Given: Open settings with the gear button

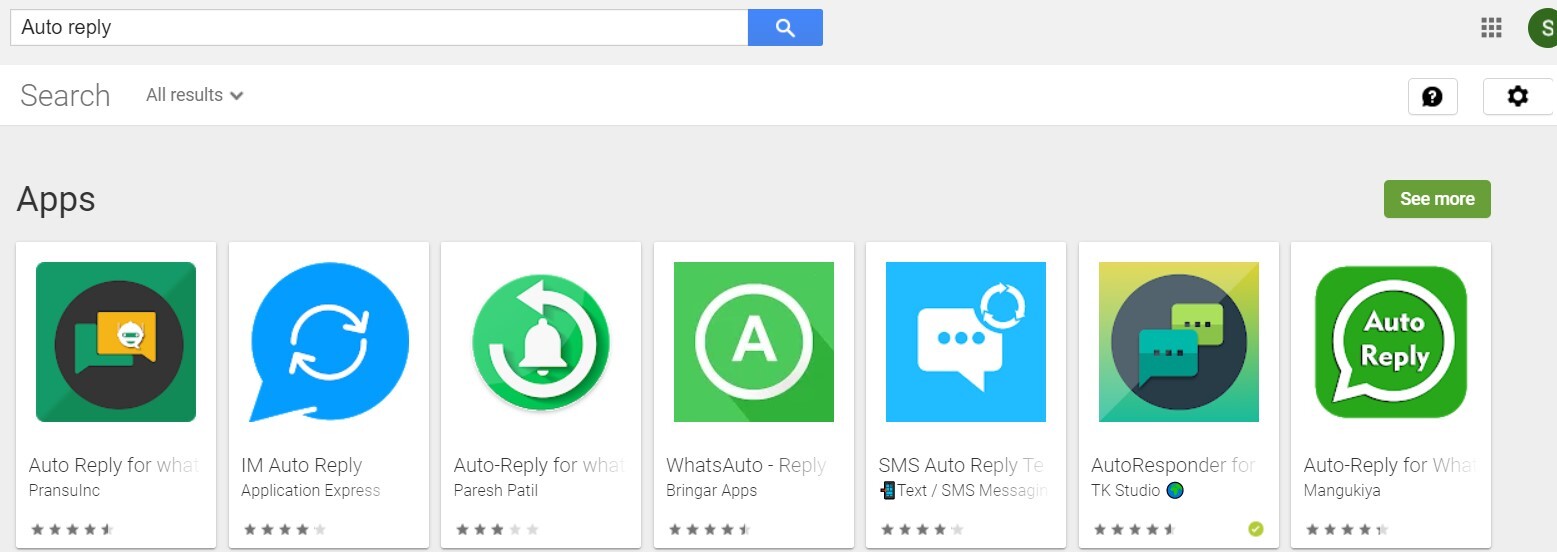Looking at the screenshot, I should [x=1518, y=96].
